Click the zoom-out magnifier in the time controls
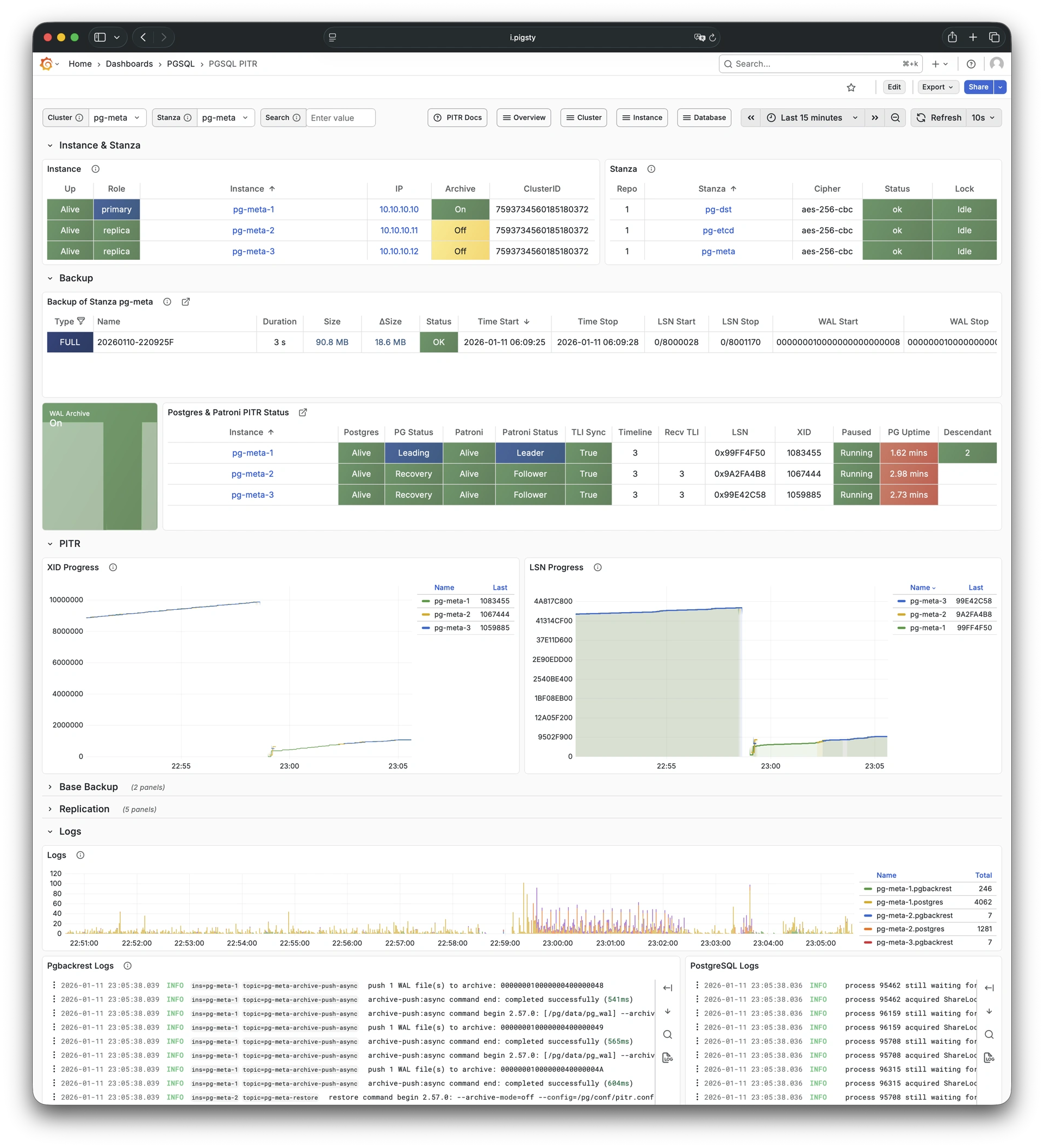The height and width of the screenshot is (1148, 1044). 896,117
